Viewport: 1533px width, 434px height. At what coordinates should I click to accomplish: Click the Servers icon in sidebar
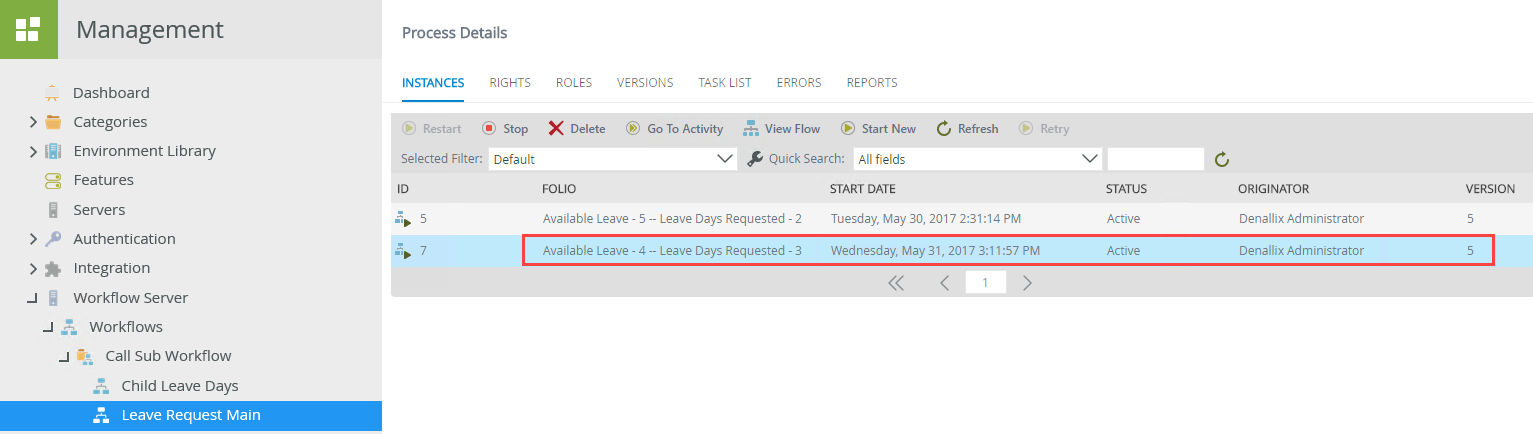tap(53, 210)
